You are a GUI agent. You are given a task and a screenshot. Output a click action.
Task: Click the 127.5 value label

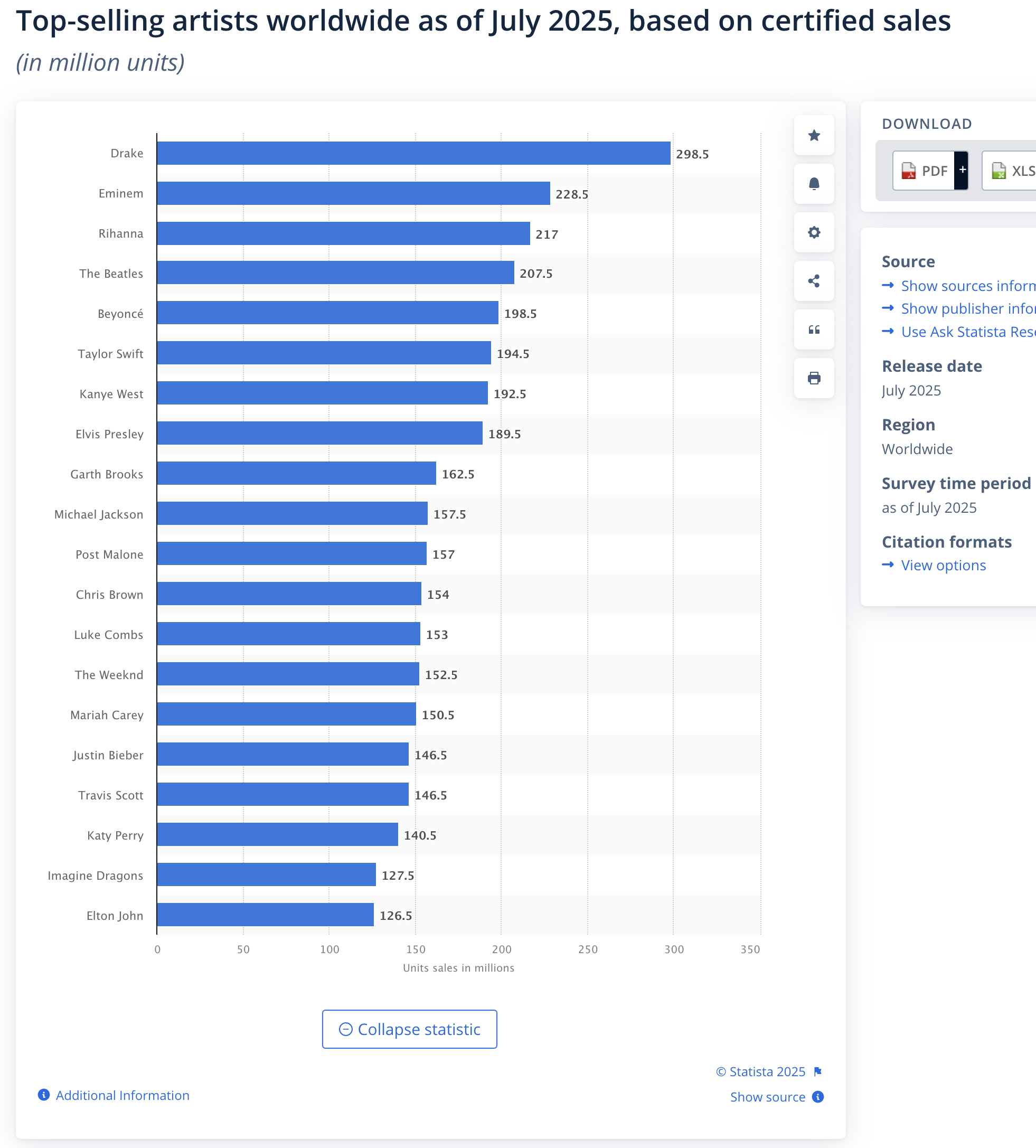point(397,876)
